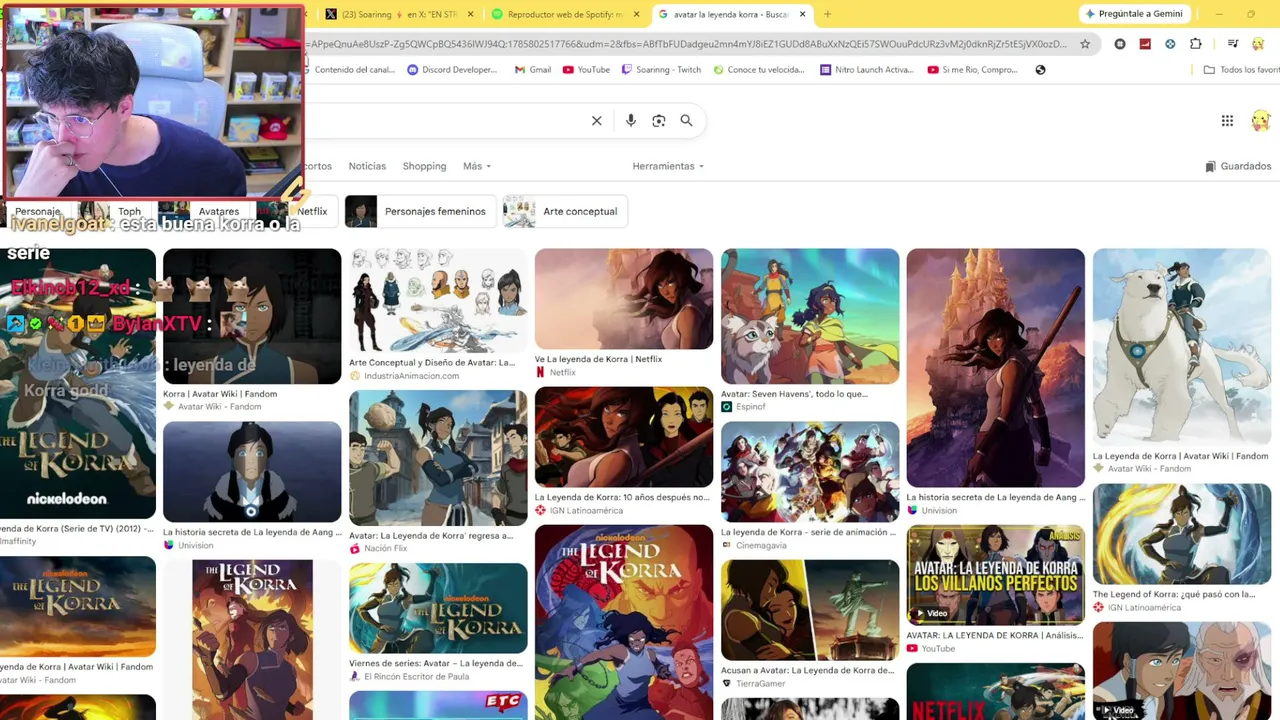Open the globe bookmark icon on bookmarks bar

1040,70
